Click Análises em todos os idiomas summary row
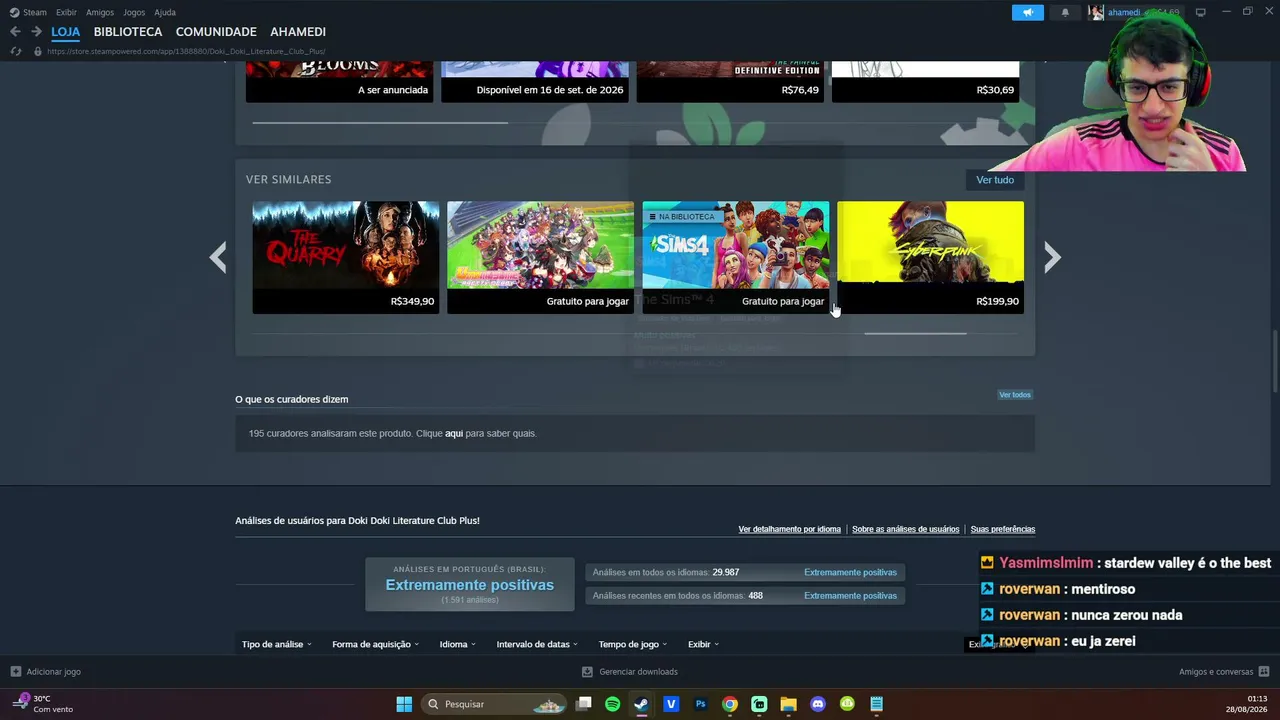Screen dimensions: 1280x720 (x=745, y=572)
